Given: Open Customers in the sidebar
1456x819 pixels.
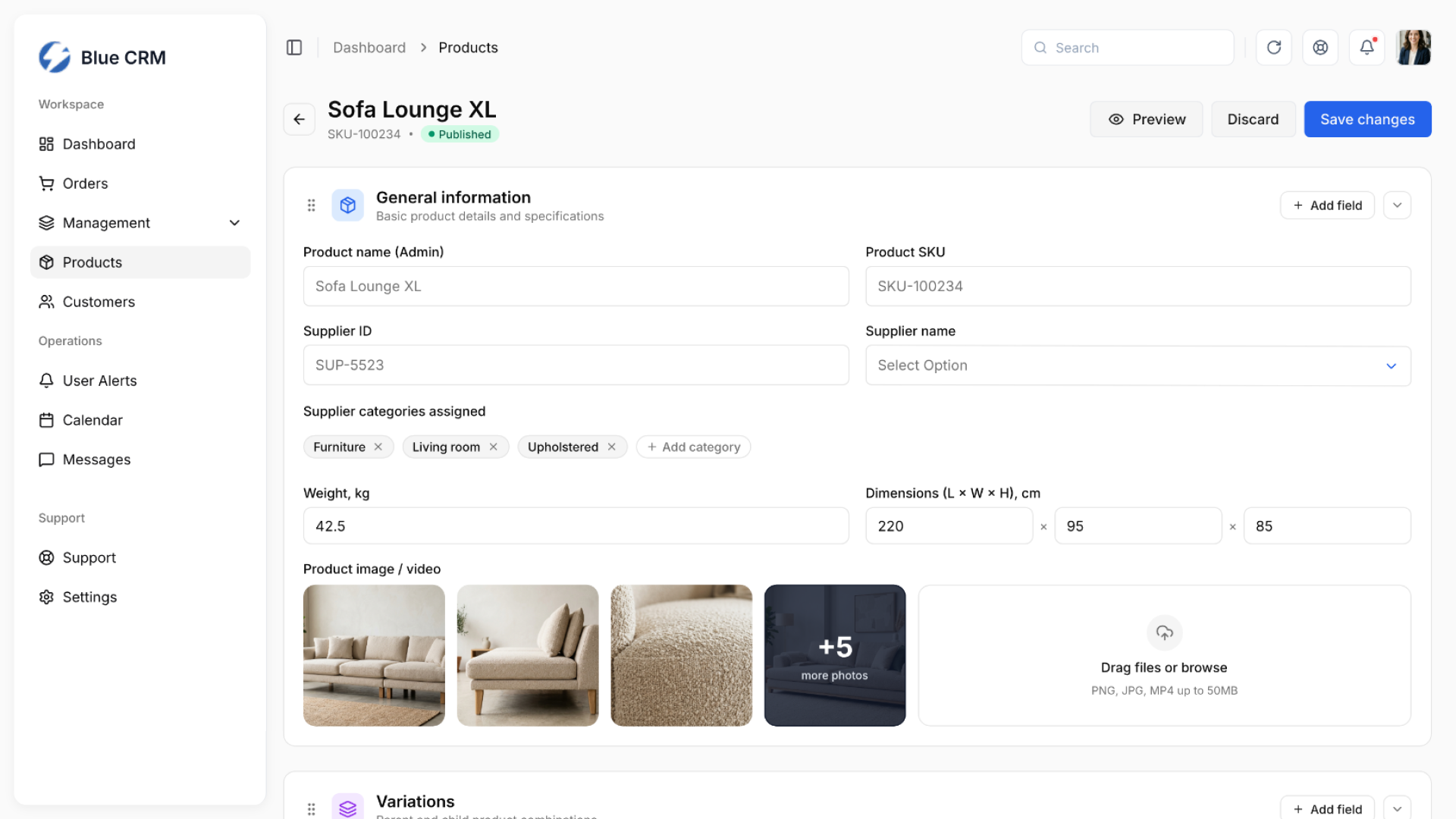Looking at the screenshot, I should point(140,302).
